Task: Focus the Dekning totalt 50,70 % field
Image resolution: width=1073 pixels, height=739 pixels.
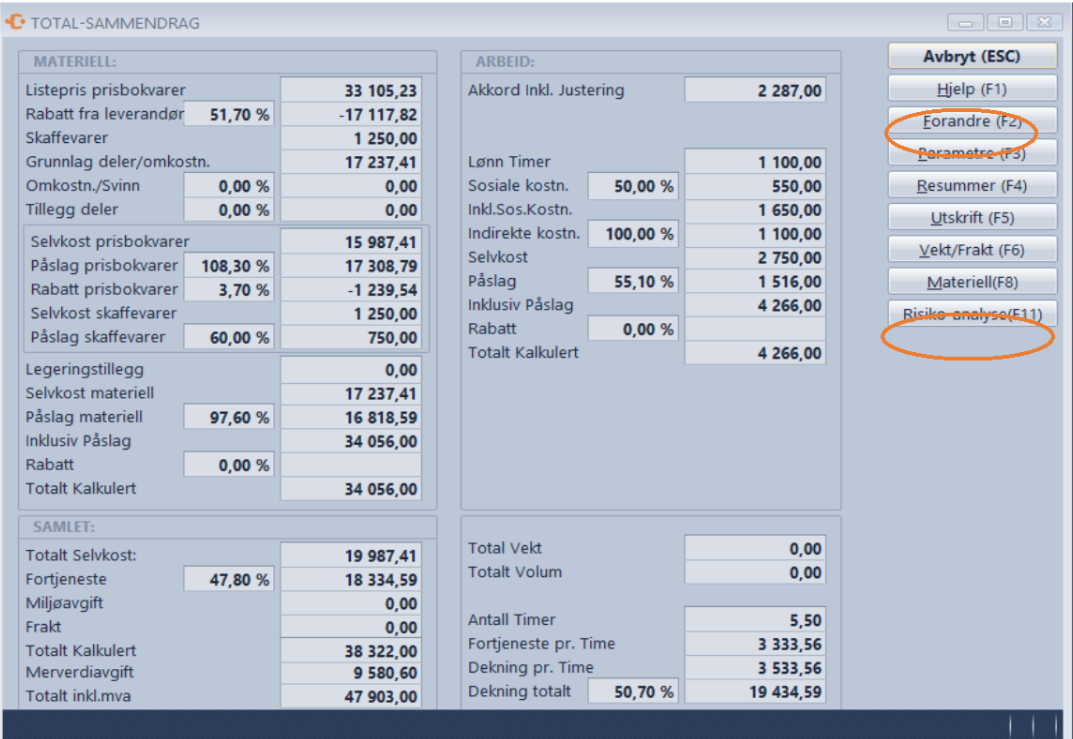Action: tap(633, 692)
